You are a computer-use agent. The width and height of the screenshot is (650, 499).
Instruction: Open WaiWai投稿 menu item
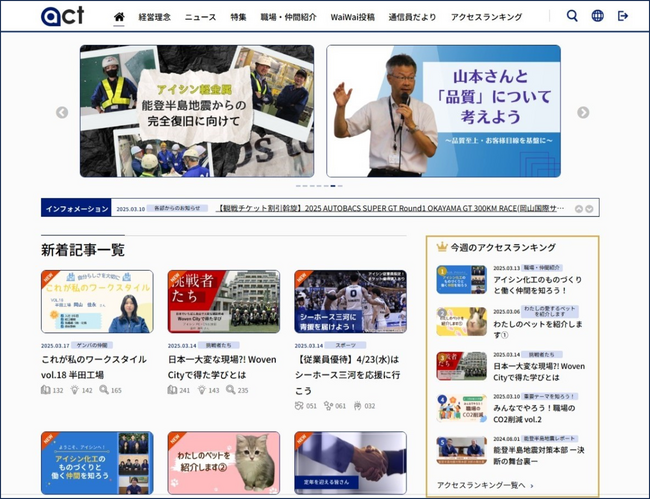click(352, 17)
